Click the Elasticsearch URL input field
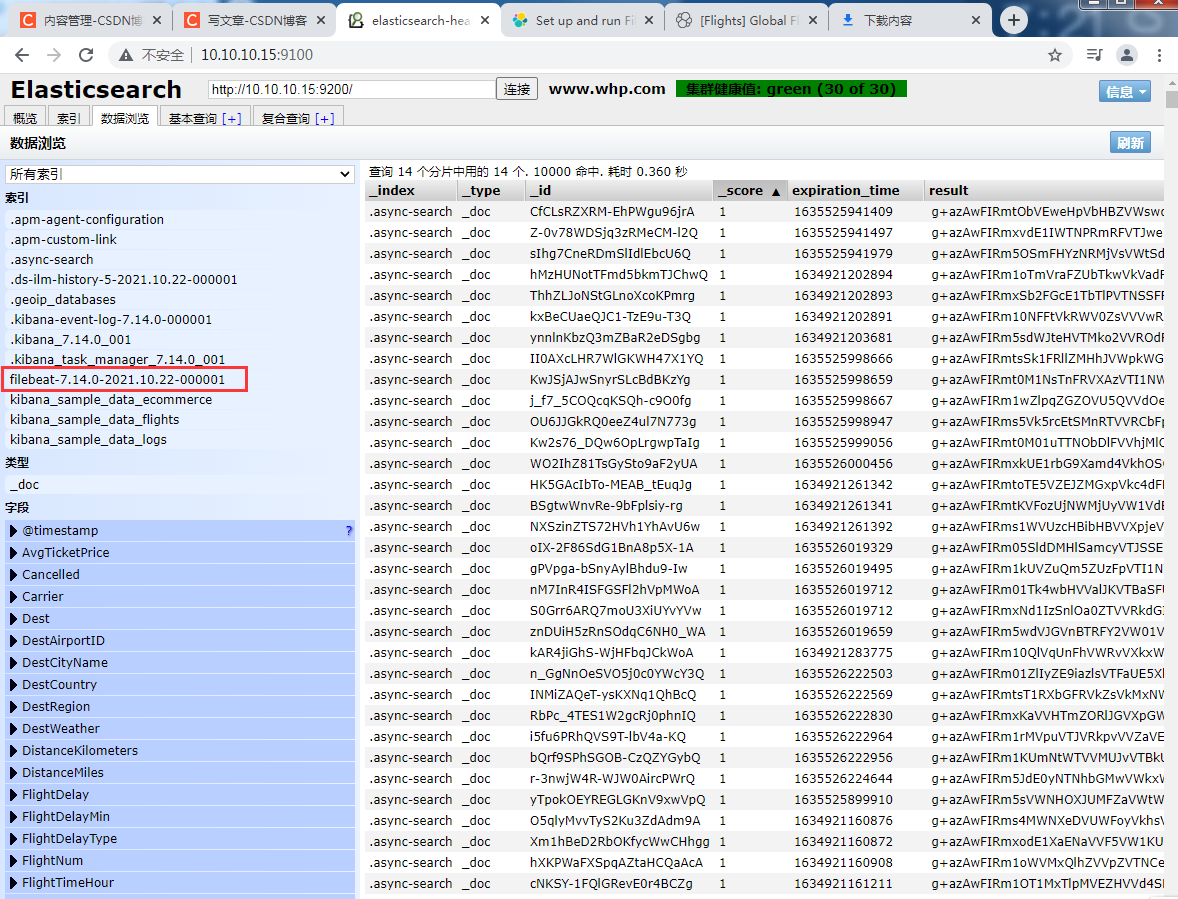Viewport: 1178px width, 899px height. pos(352,89)
